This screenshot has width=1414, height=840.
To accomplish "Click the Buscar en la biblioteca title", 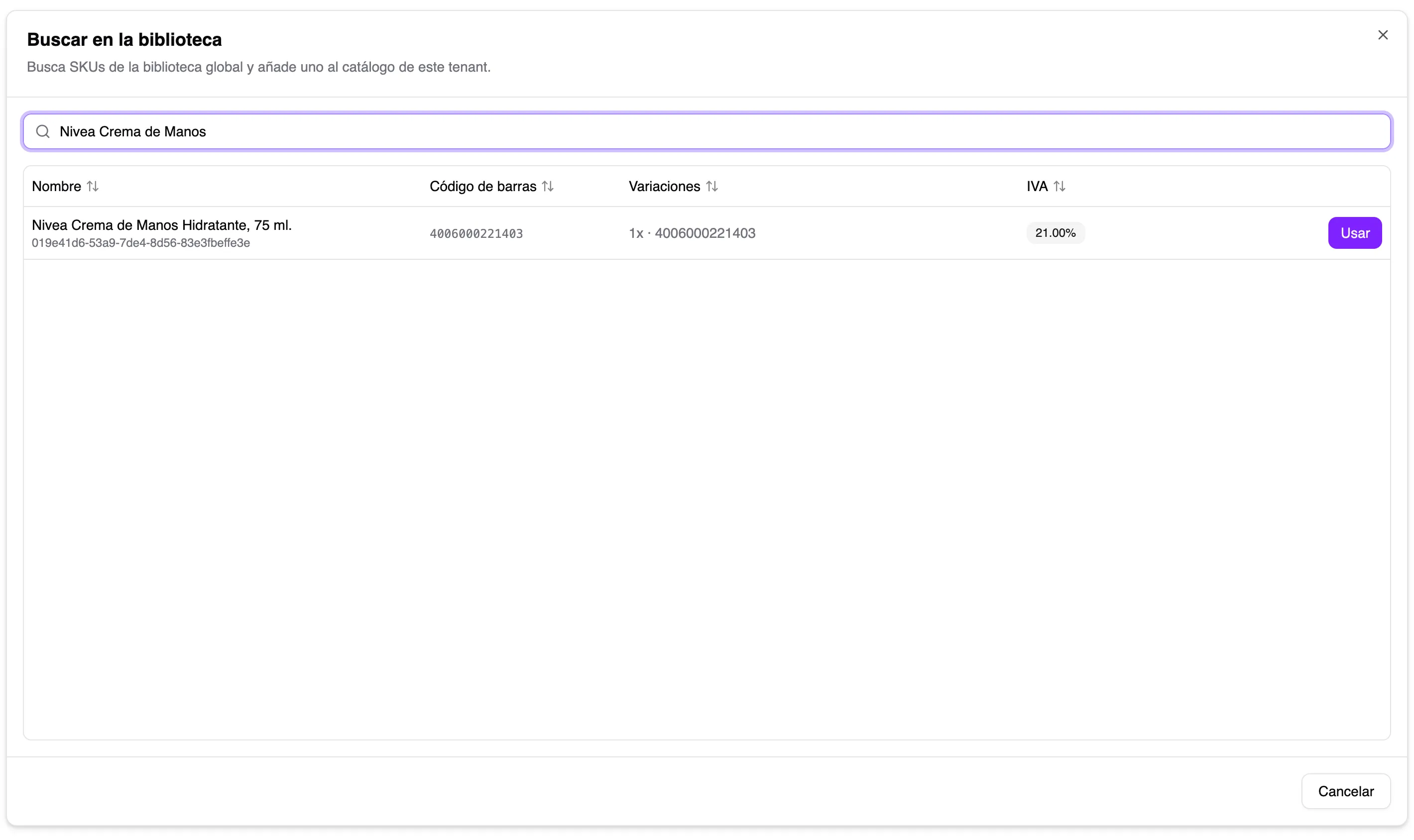I will (124, 40).
